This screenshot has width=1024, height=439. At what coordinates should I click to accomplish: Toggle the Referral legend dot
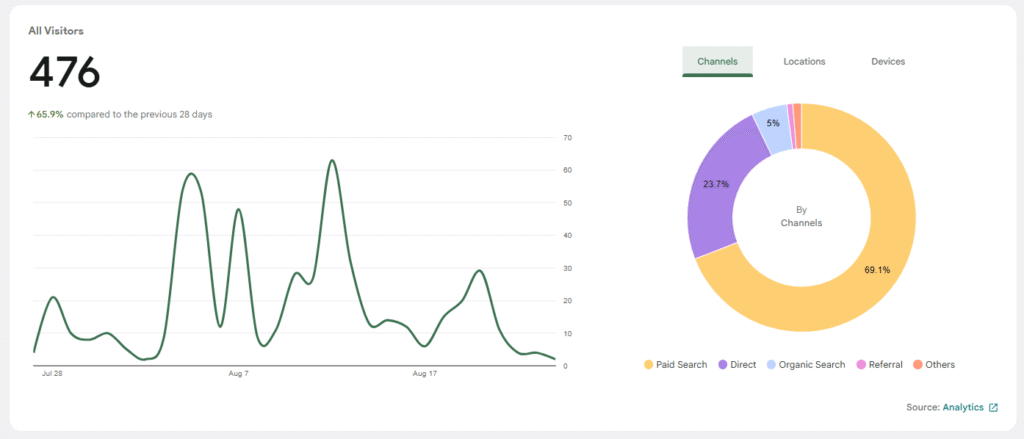pyautogui.click(x=860, y=365)
